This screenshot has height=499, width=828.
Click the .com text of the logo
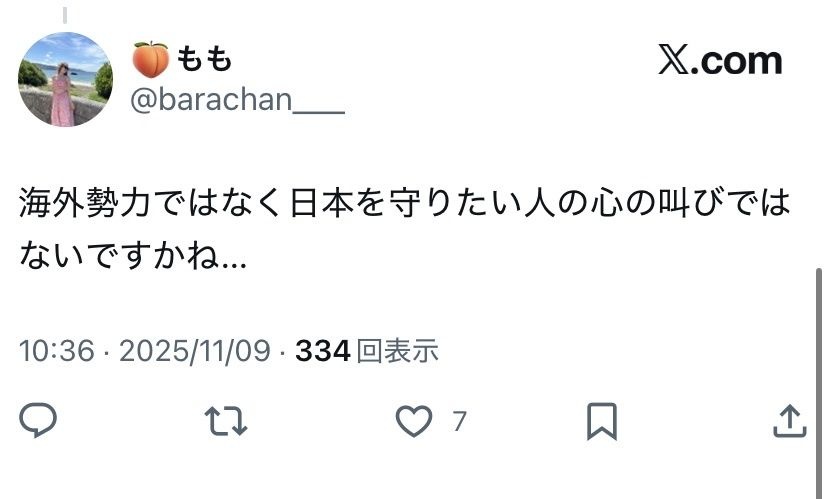(x=737, y=62)
